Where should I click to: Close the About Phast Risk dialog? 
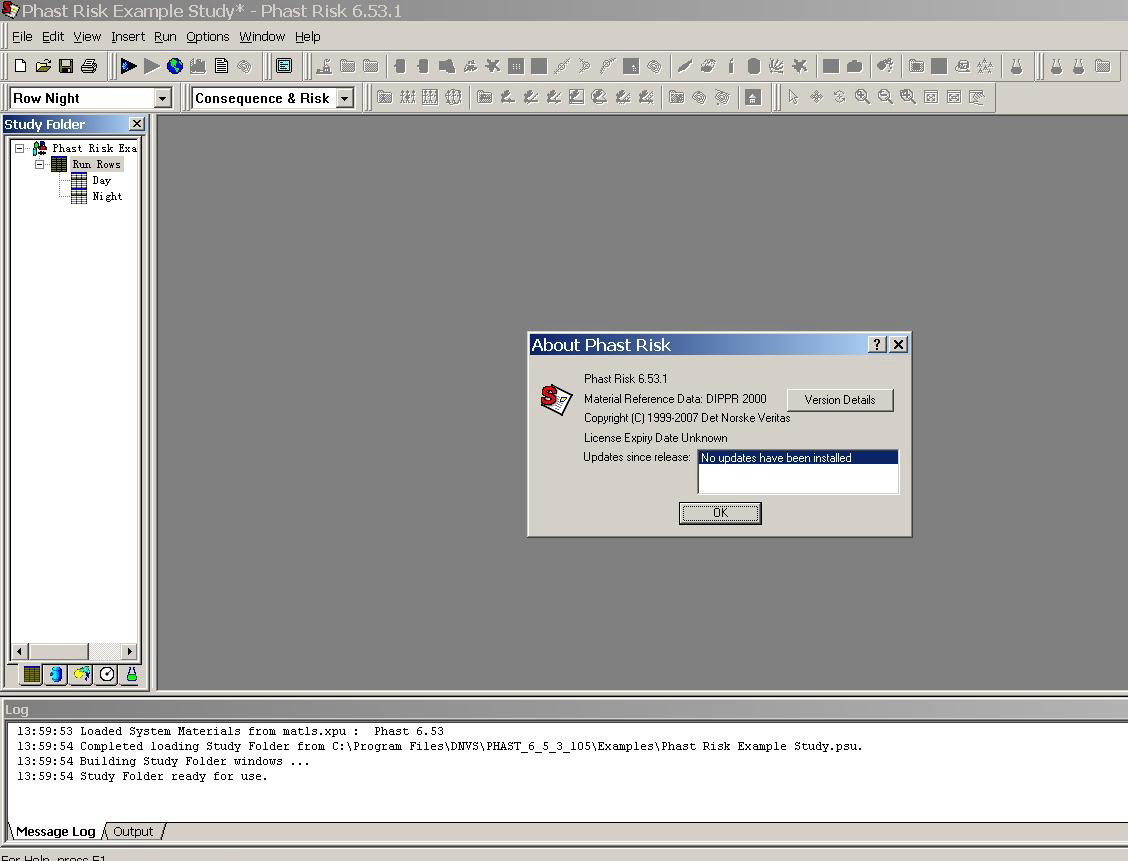pos(899,345)
